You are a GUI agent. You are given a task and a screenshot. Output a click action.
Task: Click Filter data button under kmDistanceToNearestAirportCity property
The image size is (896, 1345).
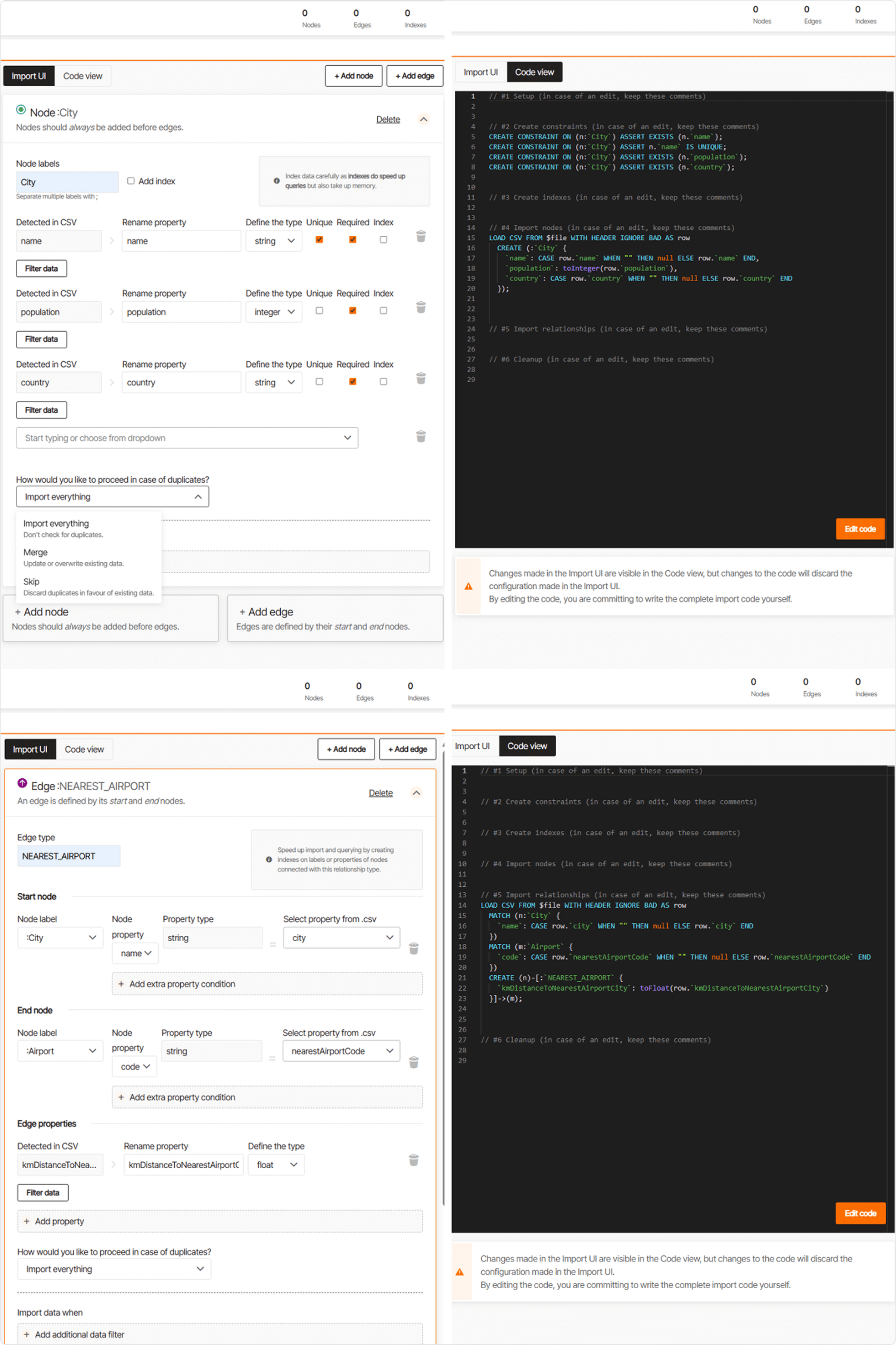tap(43, 1192)
